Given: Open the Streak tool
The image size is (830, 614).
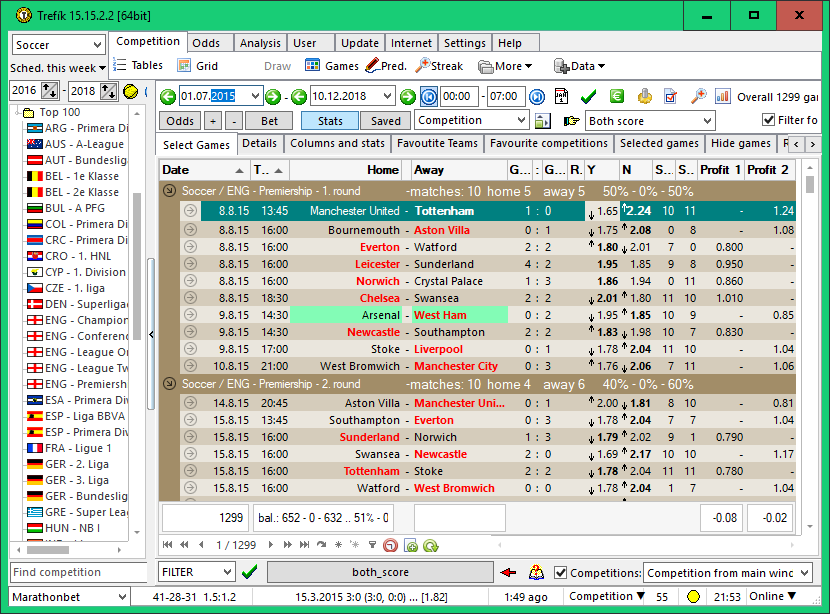Looking at the screenshot, I should (440, 66).
